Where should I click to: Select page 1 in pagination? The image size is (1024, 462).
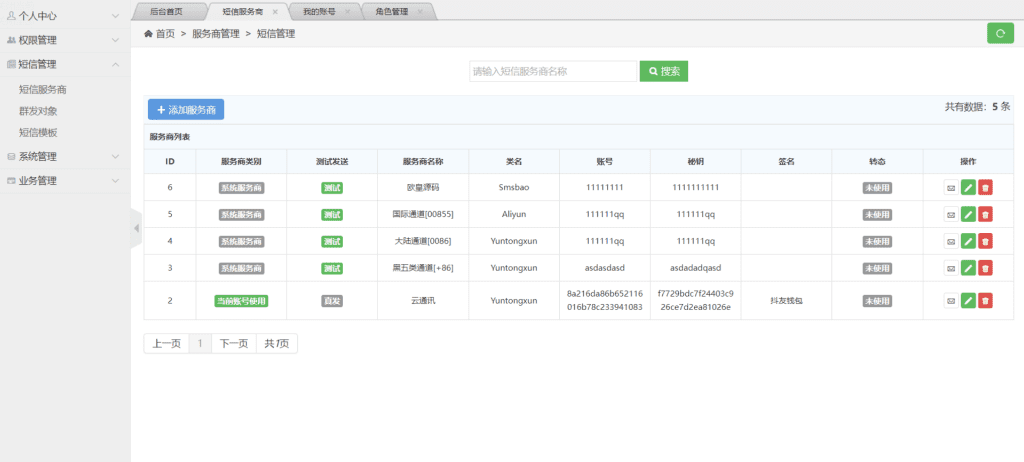[200, 344]
